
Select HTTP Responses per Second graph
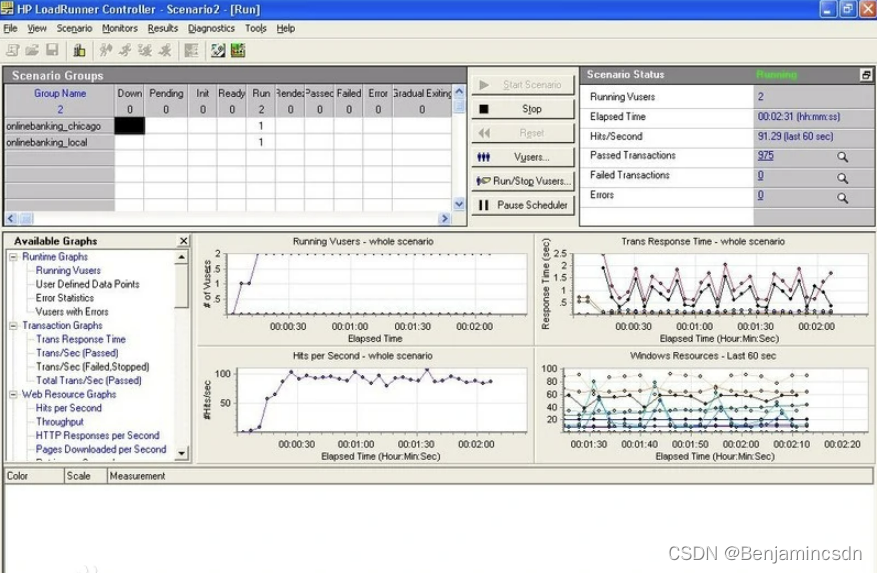pos(97,435)
